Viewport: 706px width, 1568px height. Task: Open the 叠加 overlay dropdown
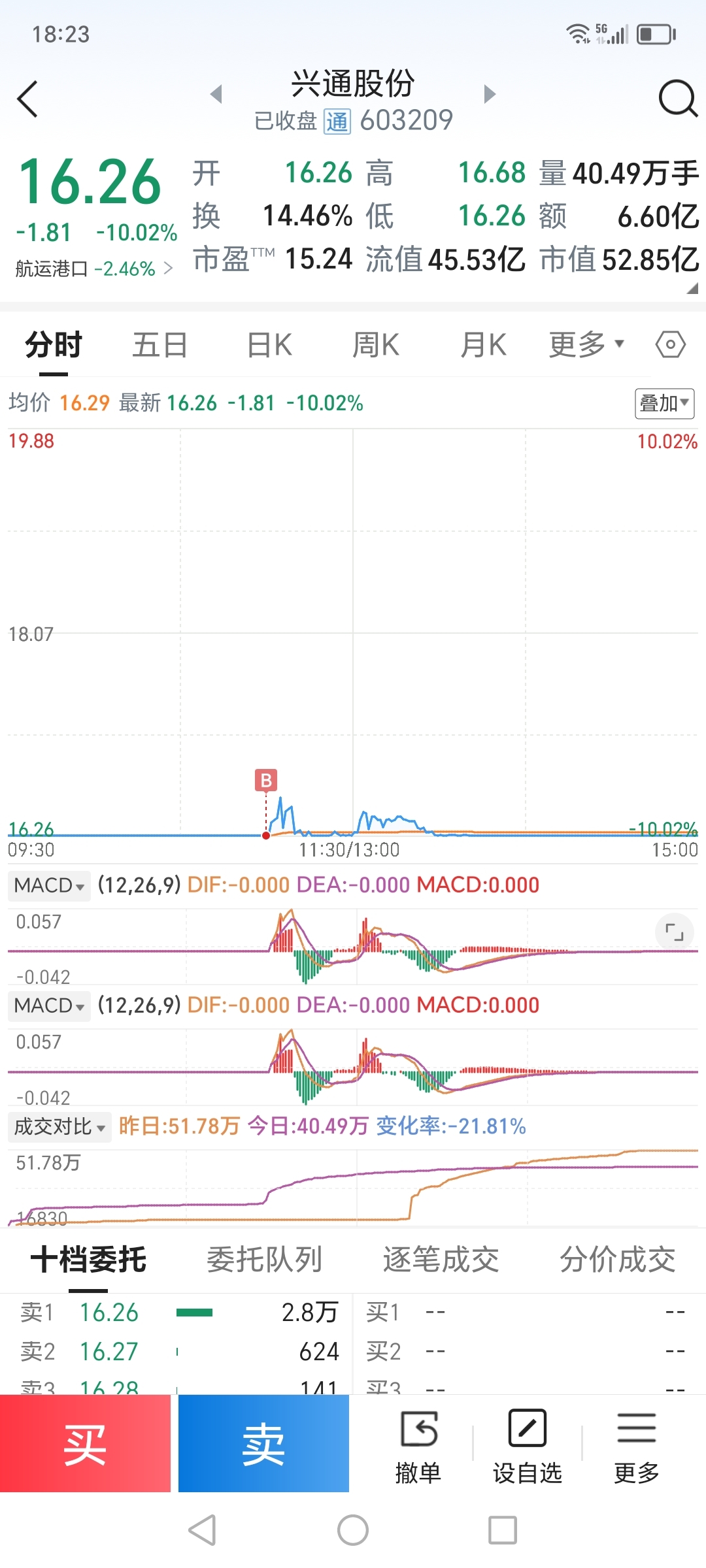point(664,403)
